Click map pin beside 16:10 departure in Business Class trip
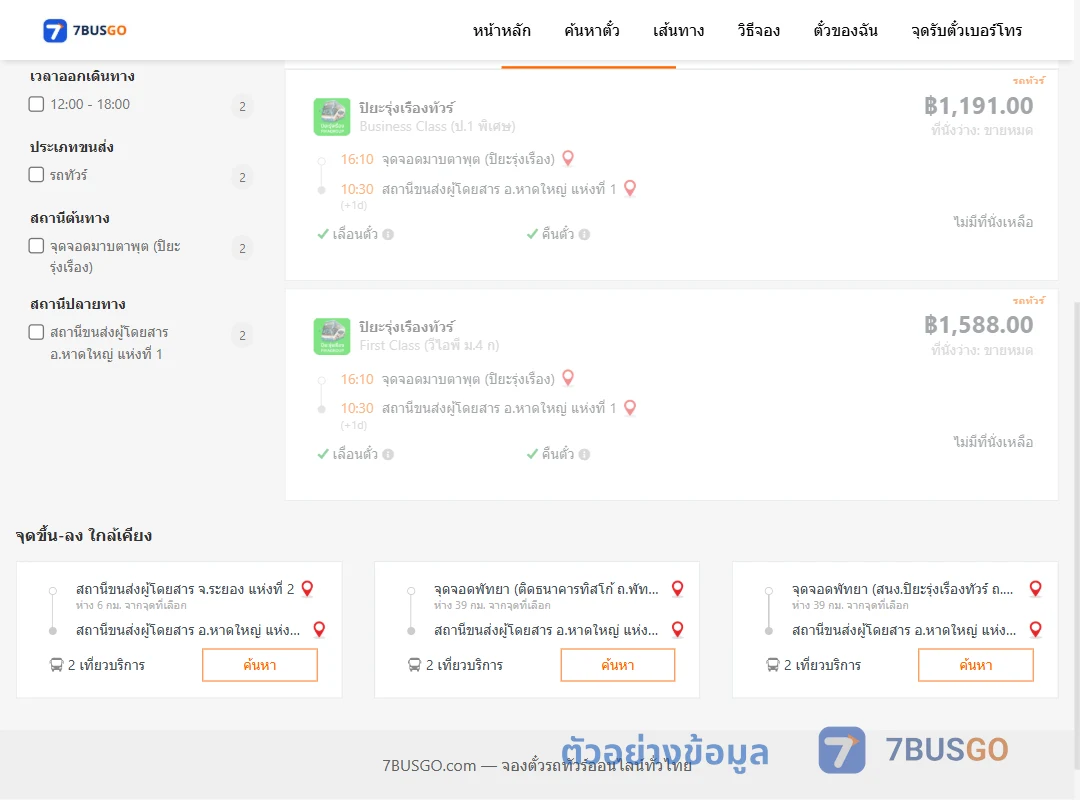This screenshot has width=1080, height=800. [x=568, y=158]
